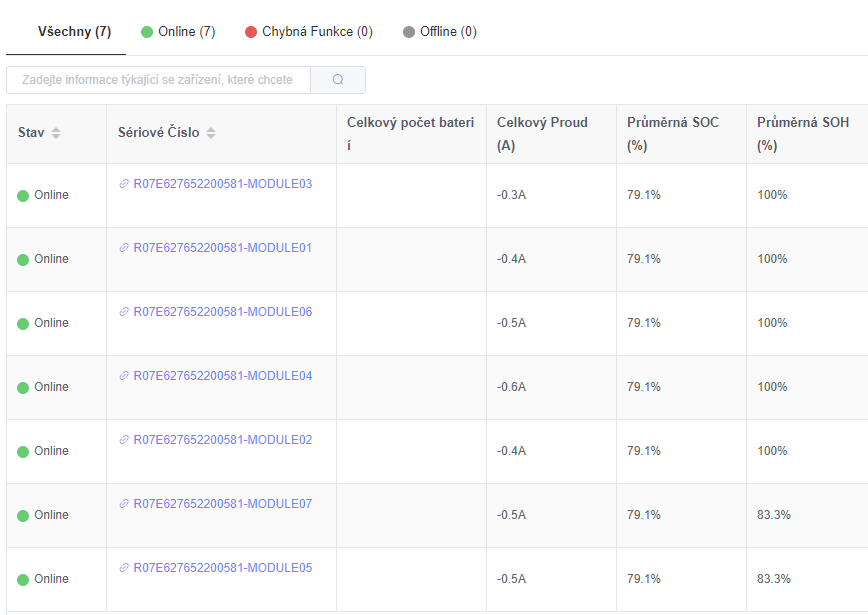Focus the device search input field
The height and width of the screenshot is (615, 868).
point(158,80)
